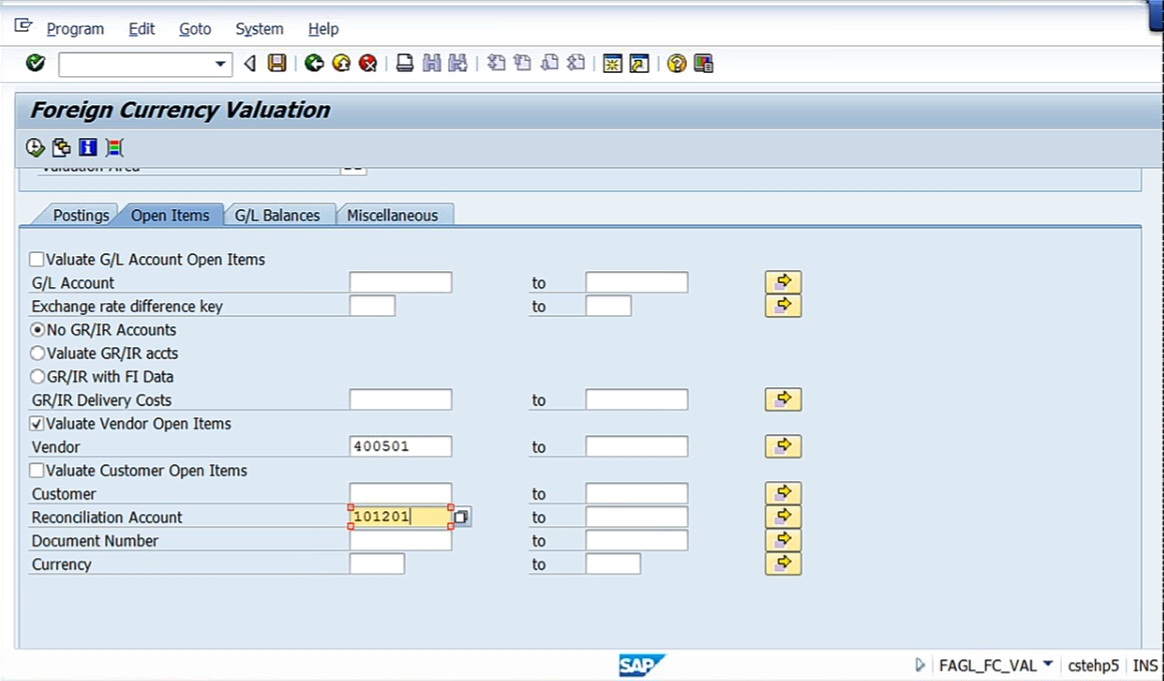
Task: Select the Open Items tab
Action: click(170, 215)
